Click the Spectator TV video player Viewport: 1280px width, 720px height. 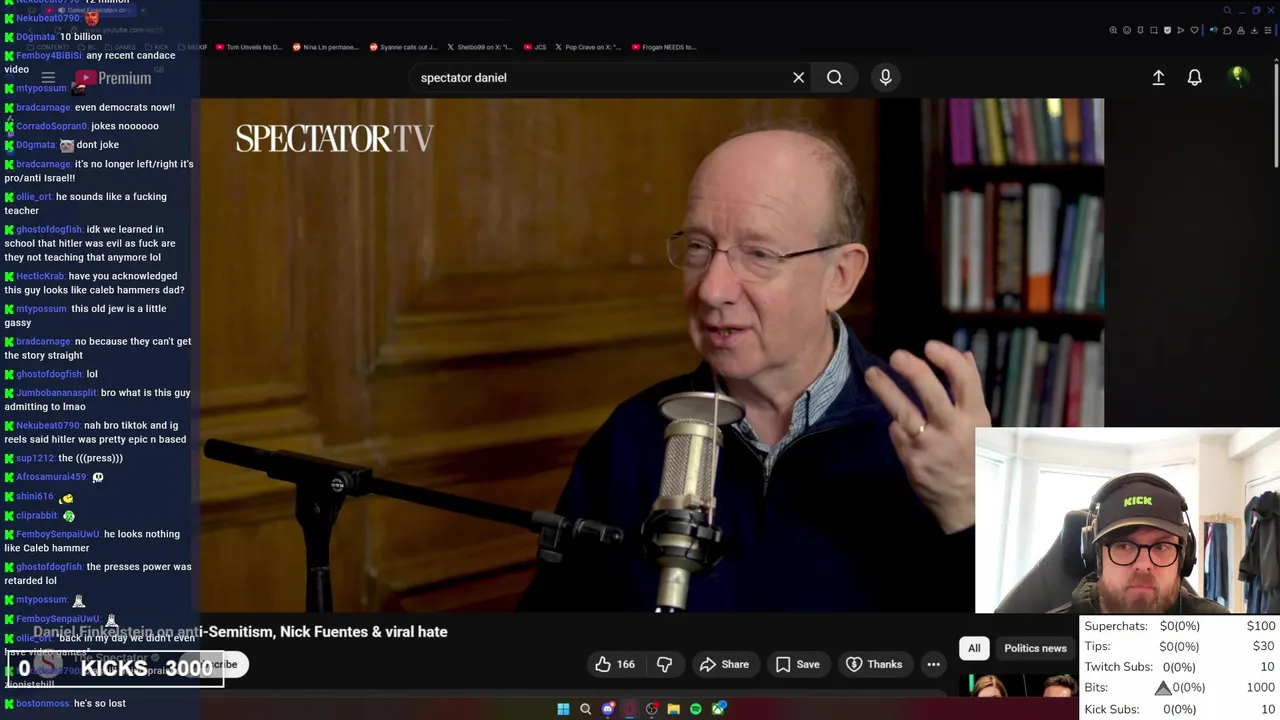click(652, 355)
